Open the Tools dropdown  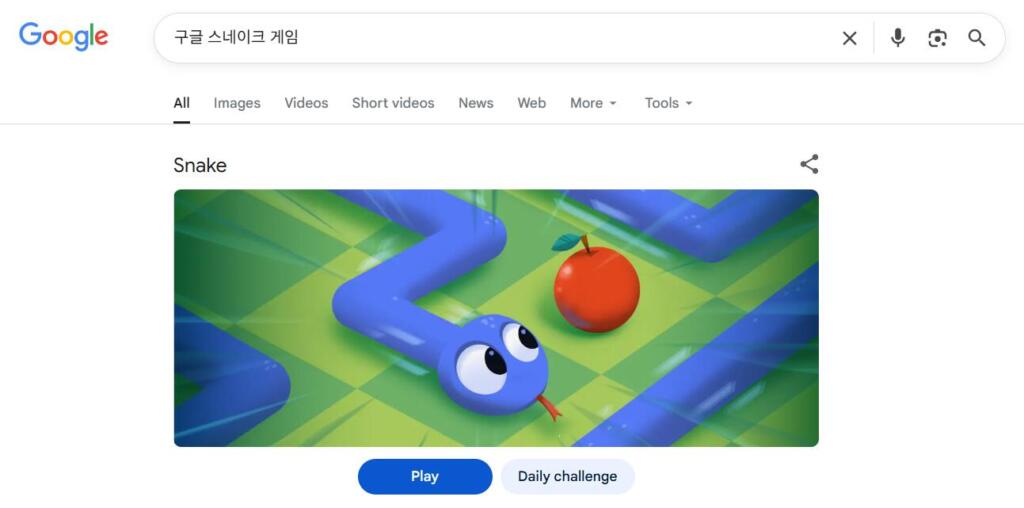pyautogui.click(x=668, y=103)
